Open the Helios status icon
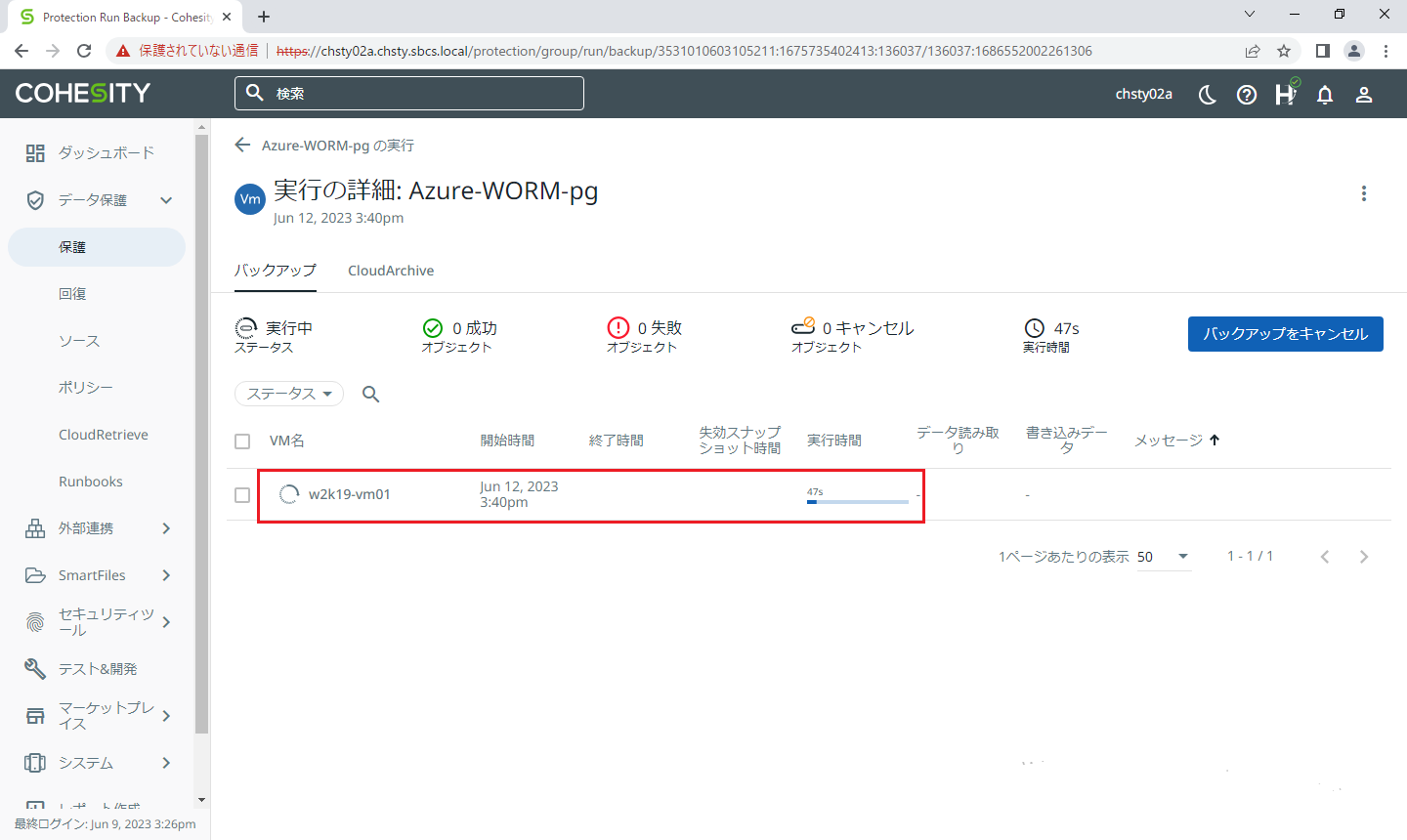The width and height of the screenshot is (1407, 840). (1286, 92)
